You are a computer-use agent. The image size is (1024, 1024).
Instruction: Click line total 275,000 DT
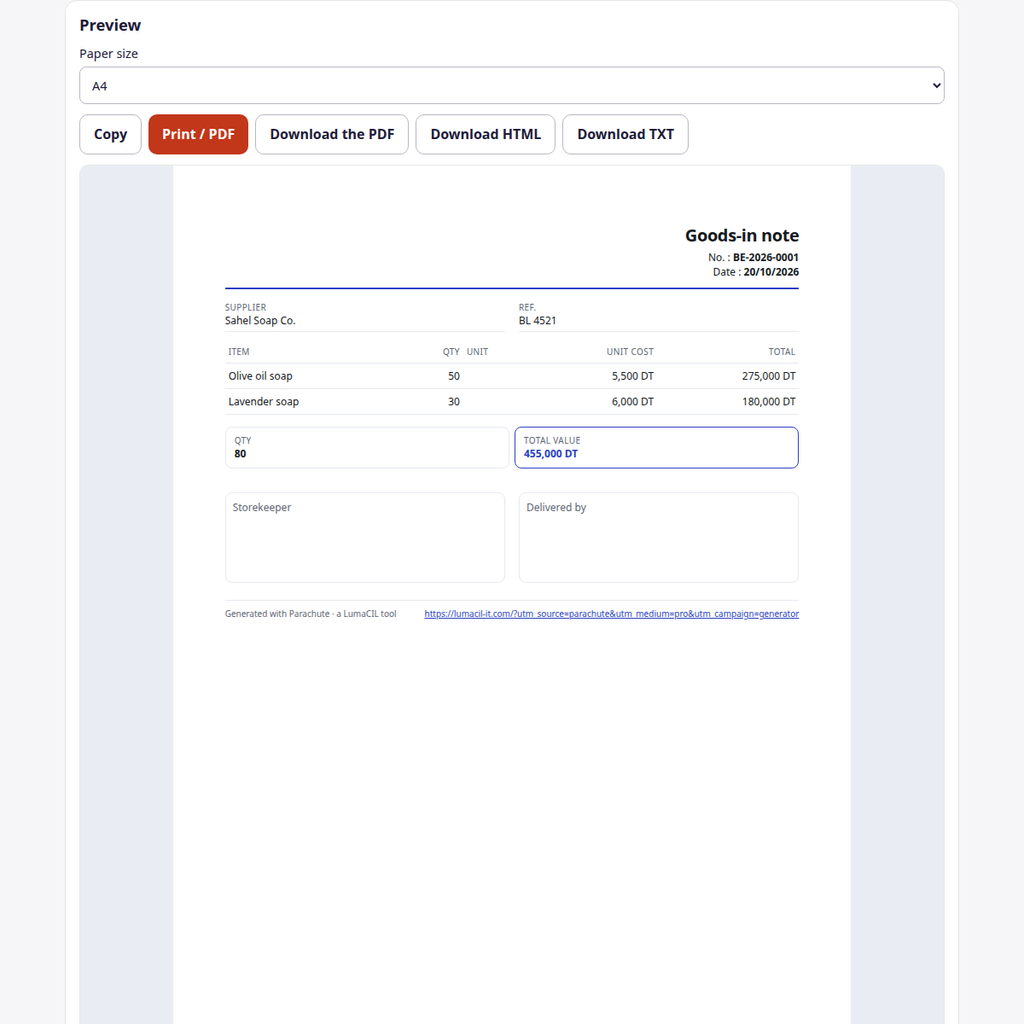769,376
